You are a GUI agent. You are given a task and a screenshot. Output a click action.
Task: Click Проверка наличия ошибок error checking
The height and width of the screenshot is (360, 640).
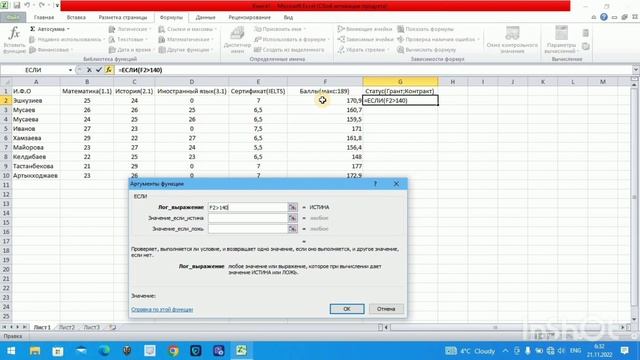[x=438, y=40]
